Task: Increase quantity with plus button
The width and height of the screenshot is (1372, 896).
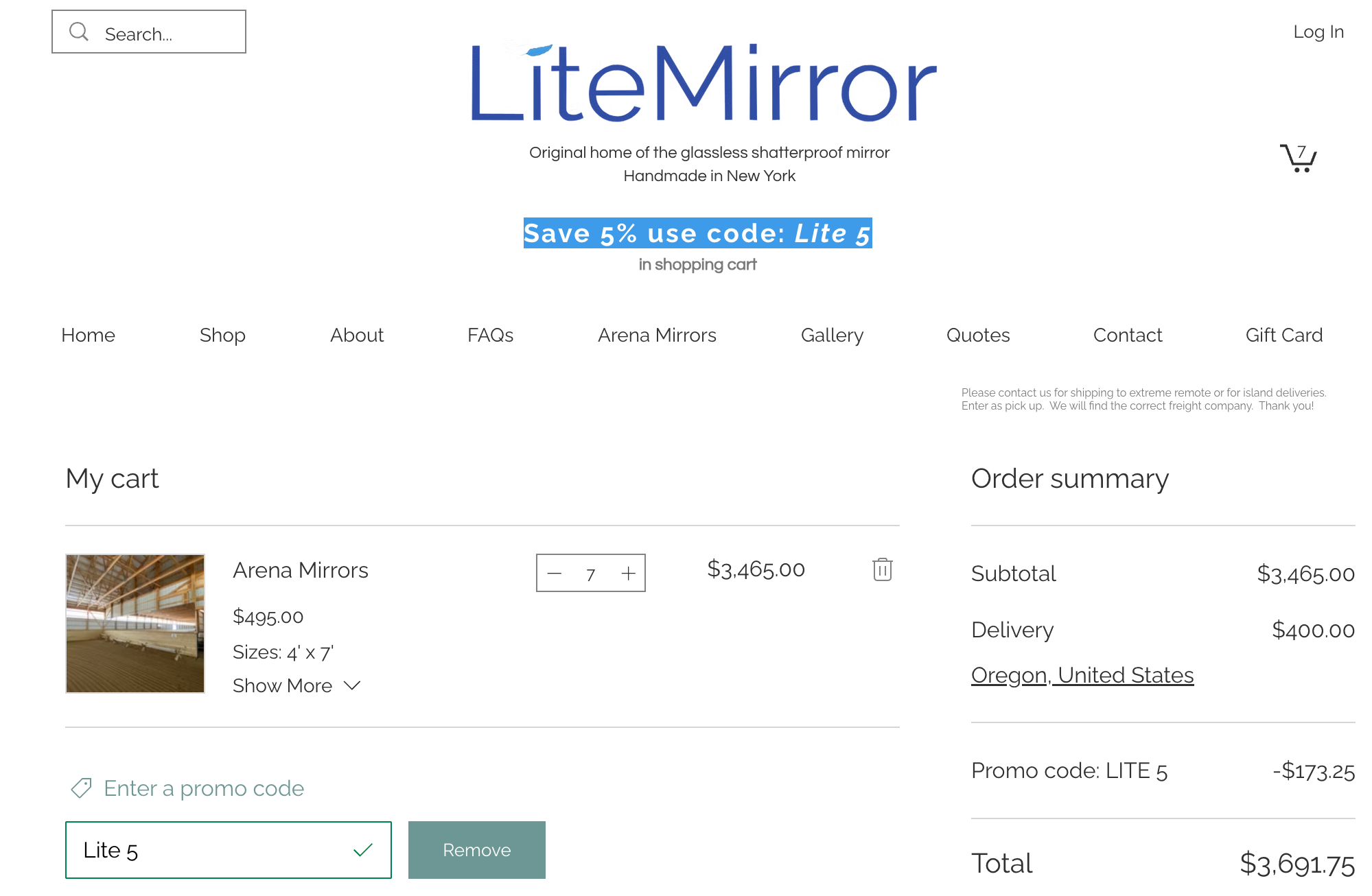Action: 628,574
